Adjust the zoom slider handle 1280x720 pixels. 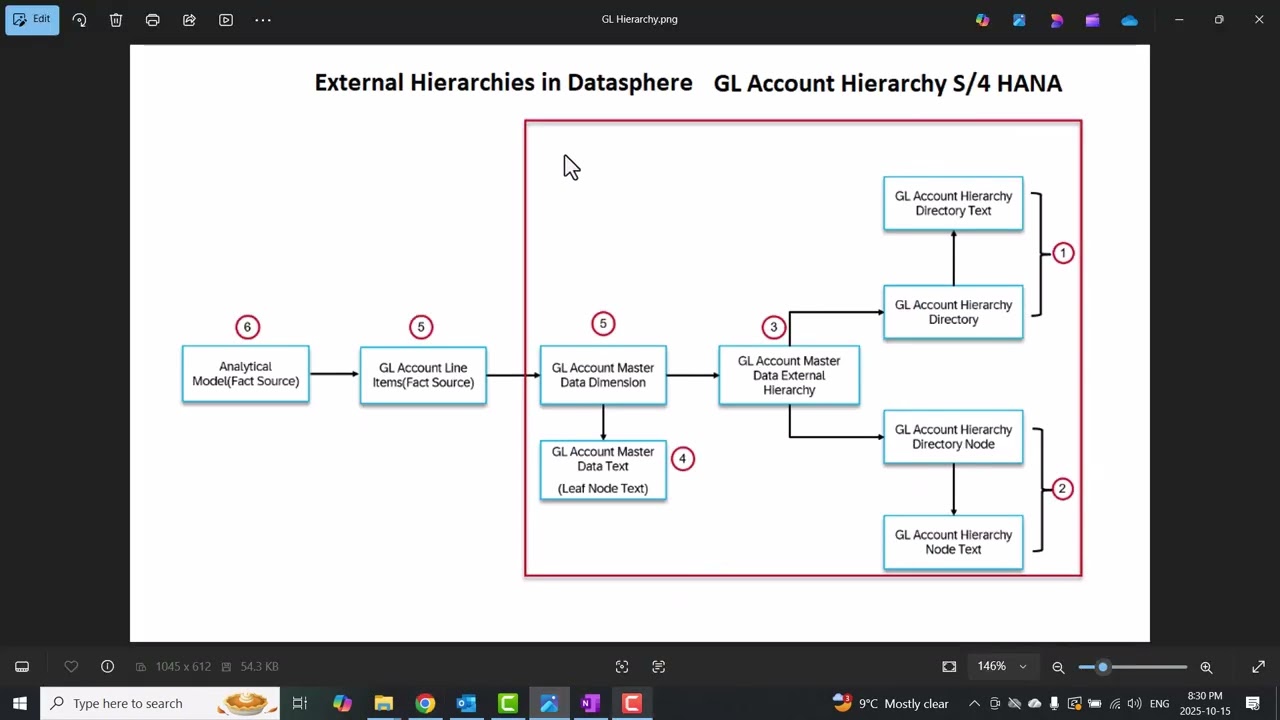pos(1103,667)
